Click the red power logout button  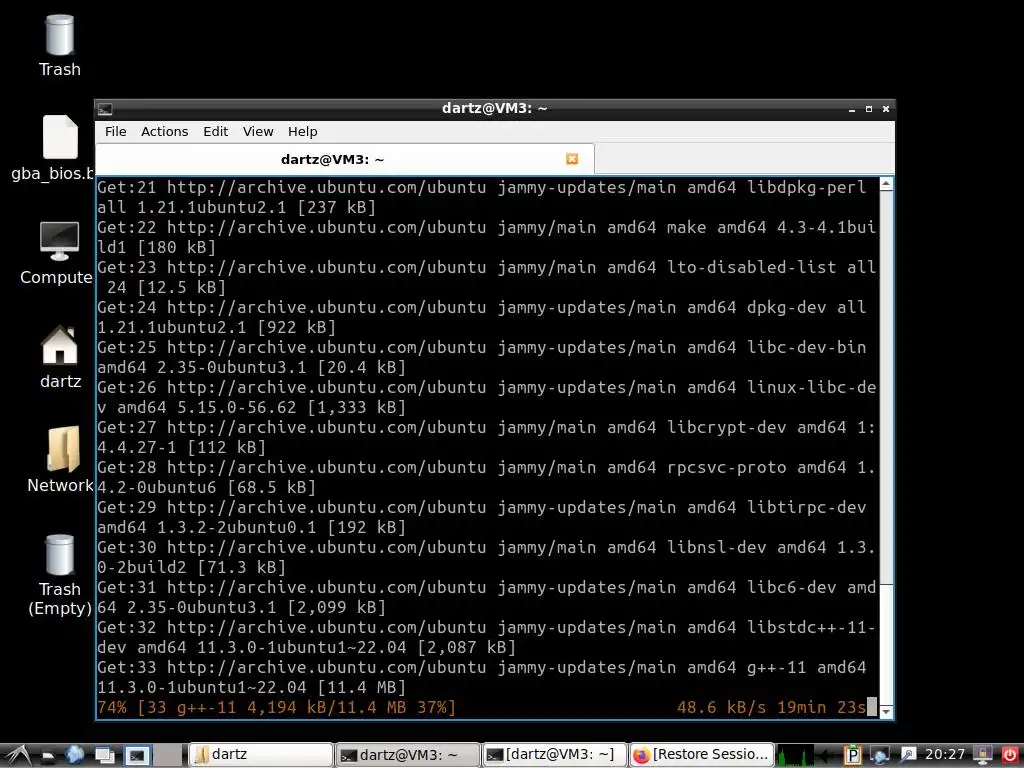[1010, 754]
